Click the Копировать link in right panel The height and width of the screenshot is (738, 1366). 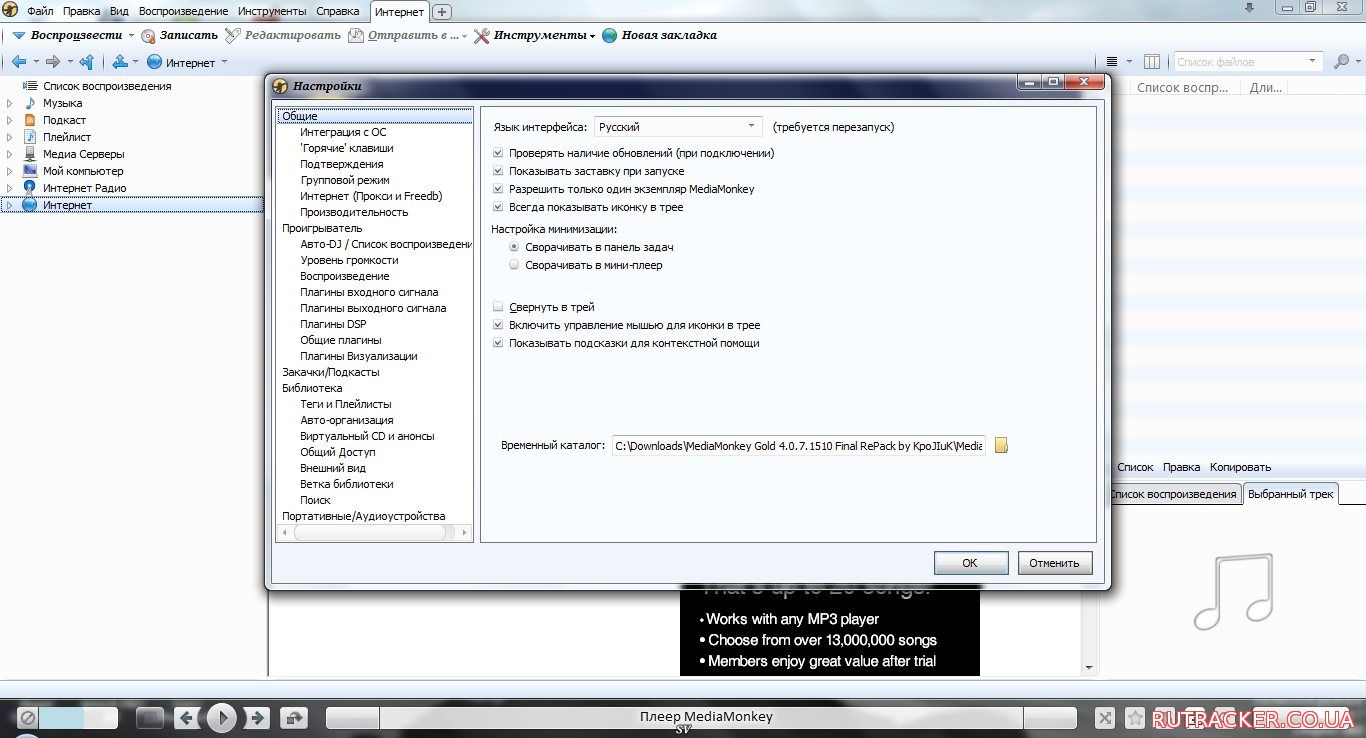point(1240,467)
